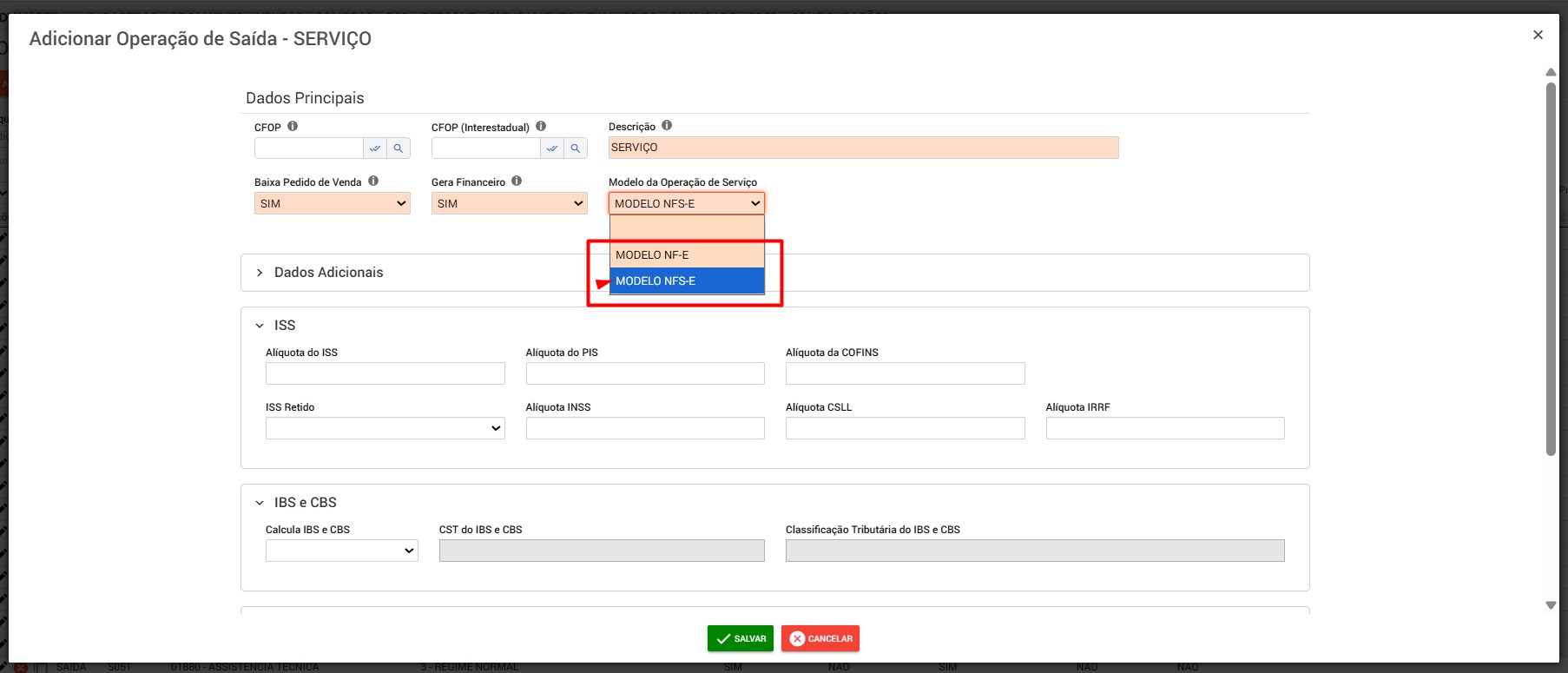This screenshot has height=673, width=1568.
Task: Click the Descrição field containing SERVIÇO
Action: coord(863,148)
